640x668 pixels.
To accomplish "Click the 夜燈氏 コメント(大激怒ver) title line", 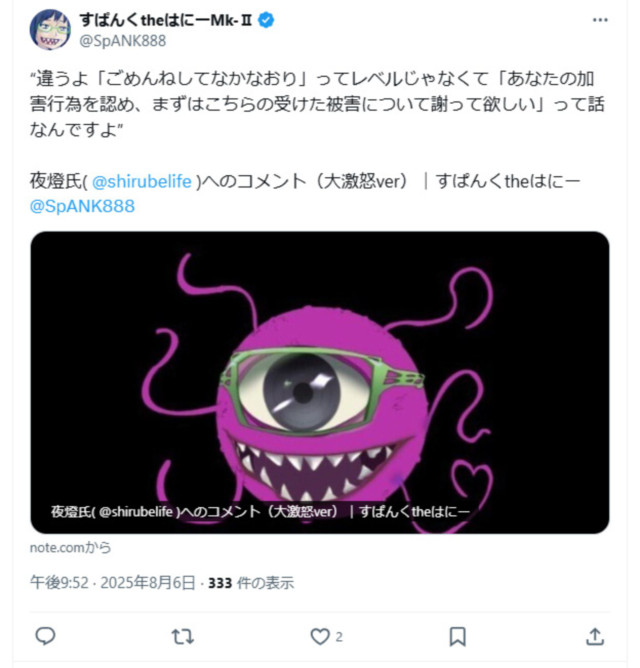I will coord(305,181).
